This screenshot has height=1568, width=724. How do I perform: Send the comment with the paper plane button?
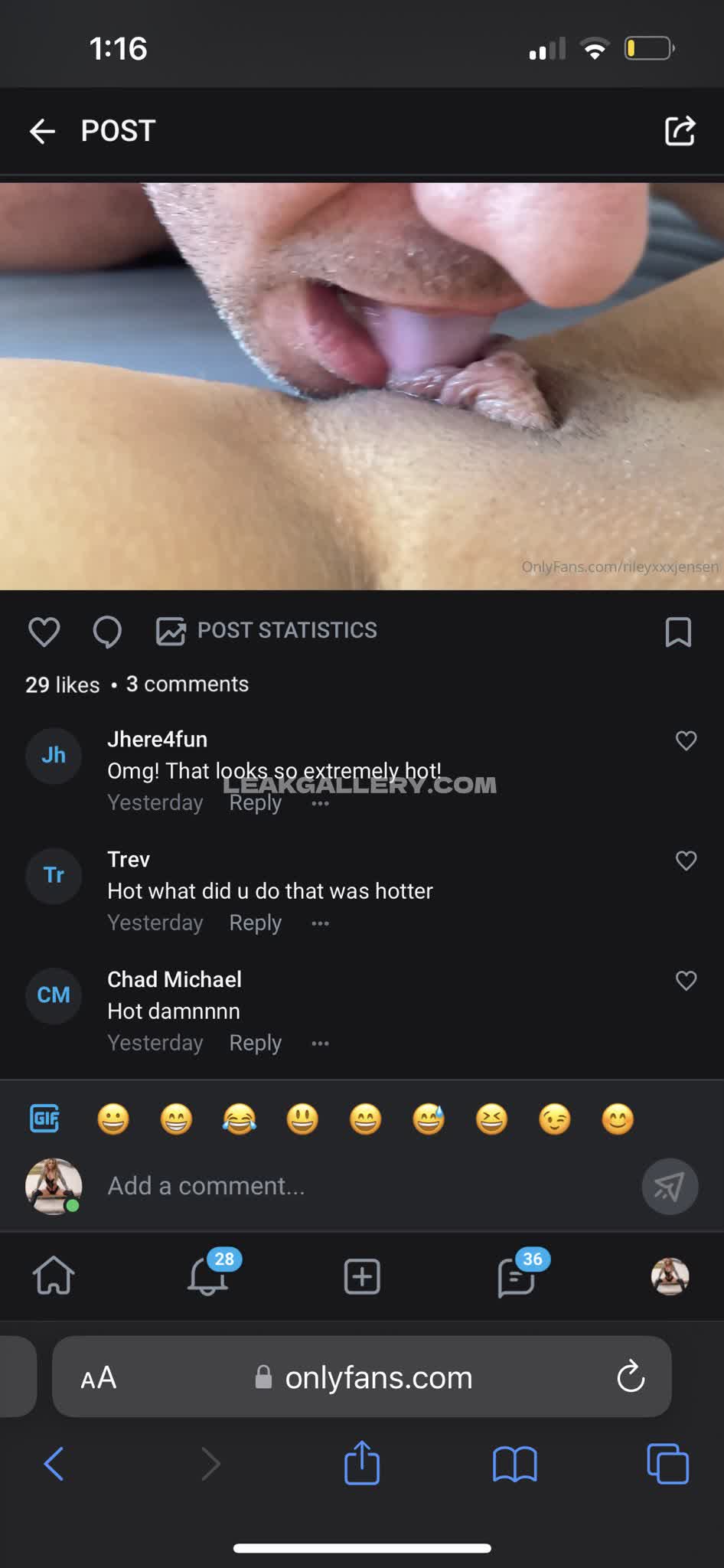[669, 1187]
